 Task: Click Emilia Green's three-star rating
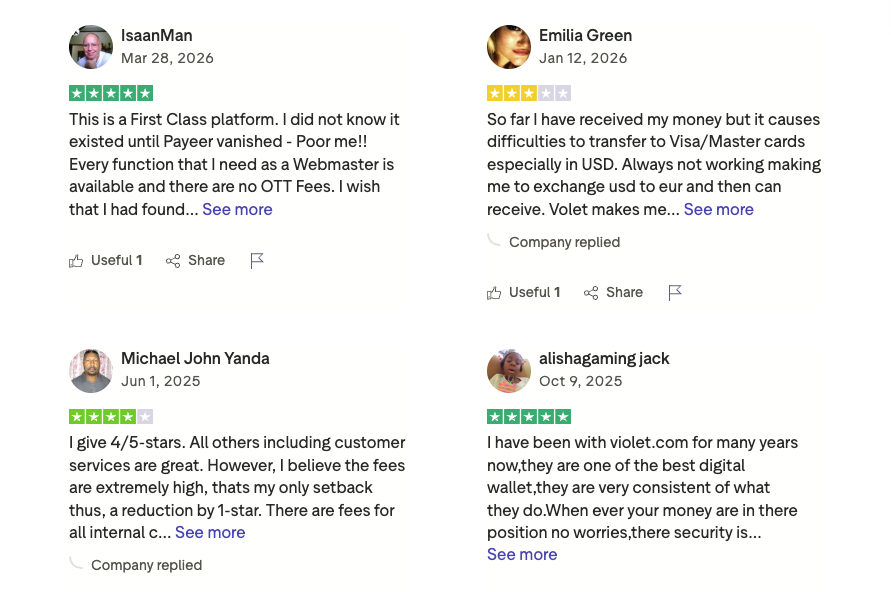(529, 93)
